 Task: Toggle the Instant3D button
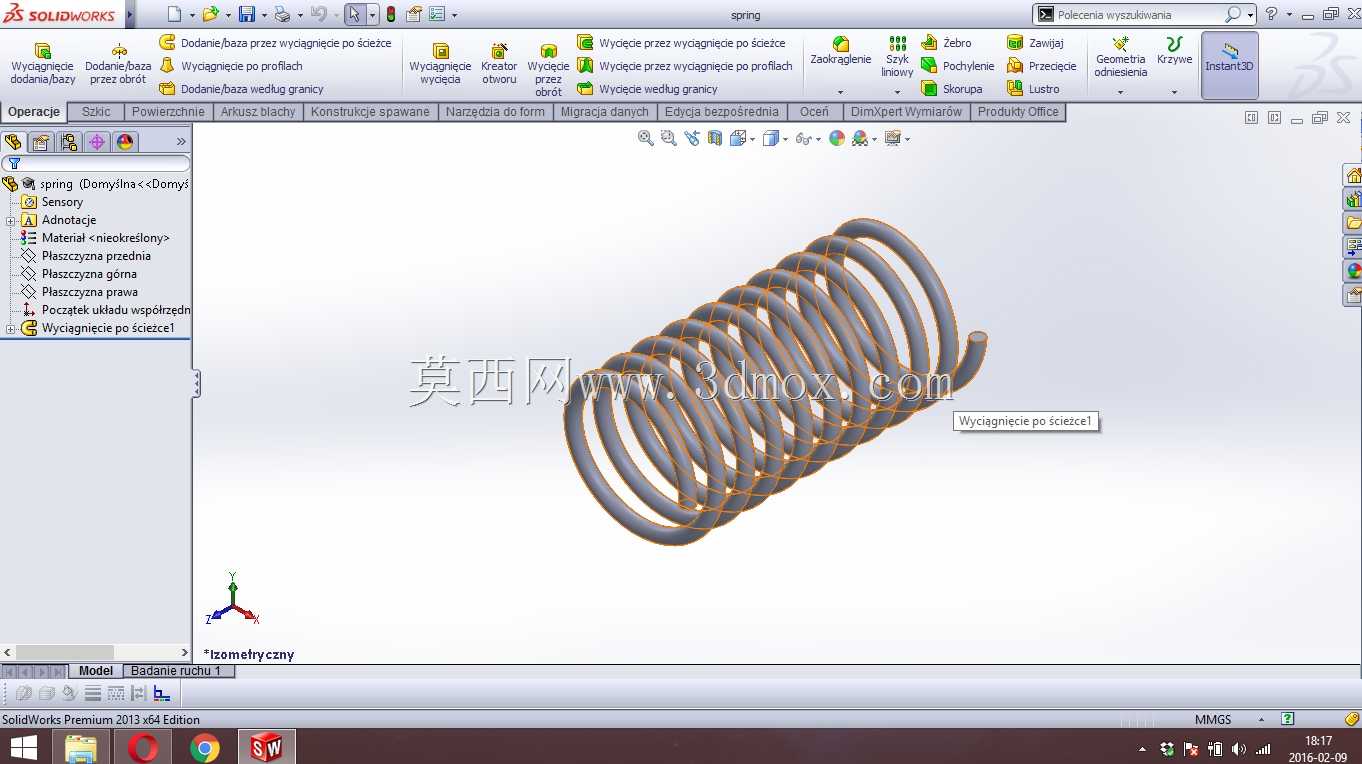click(x=1229, y=65)
